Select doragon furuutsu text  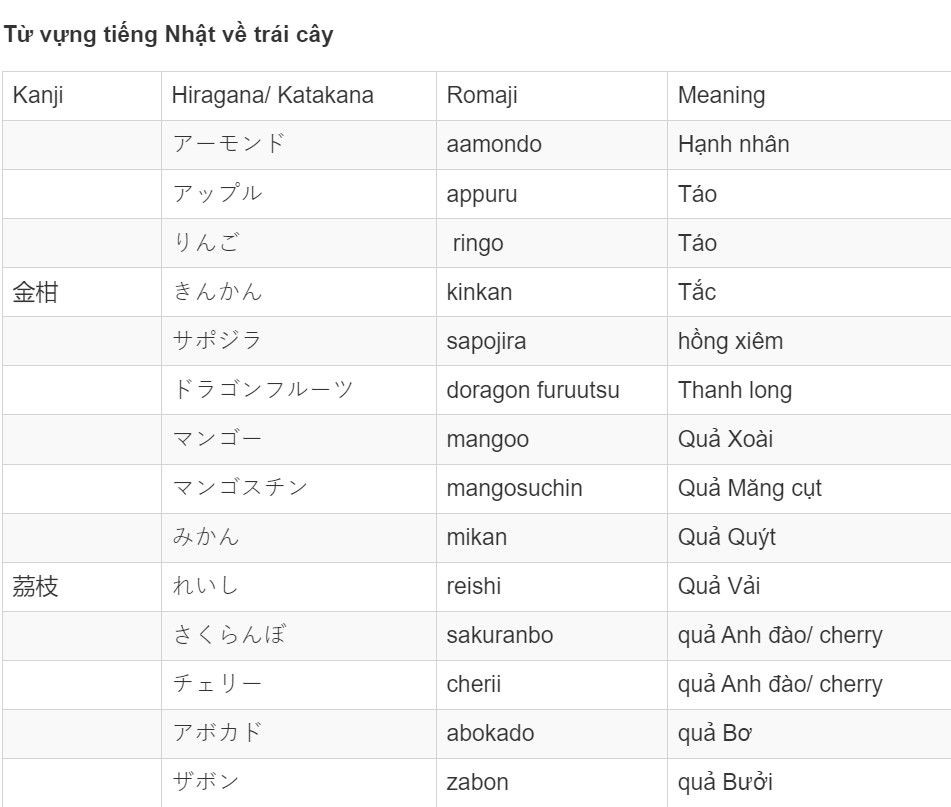tap(533, 390)
